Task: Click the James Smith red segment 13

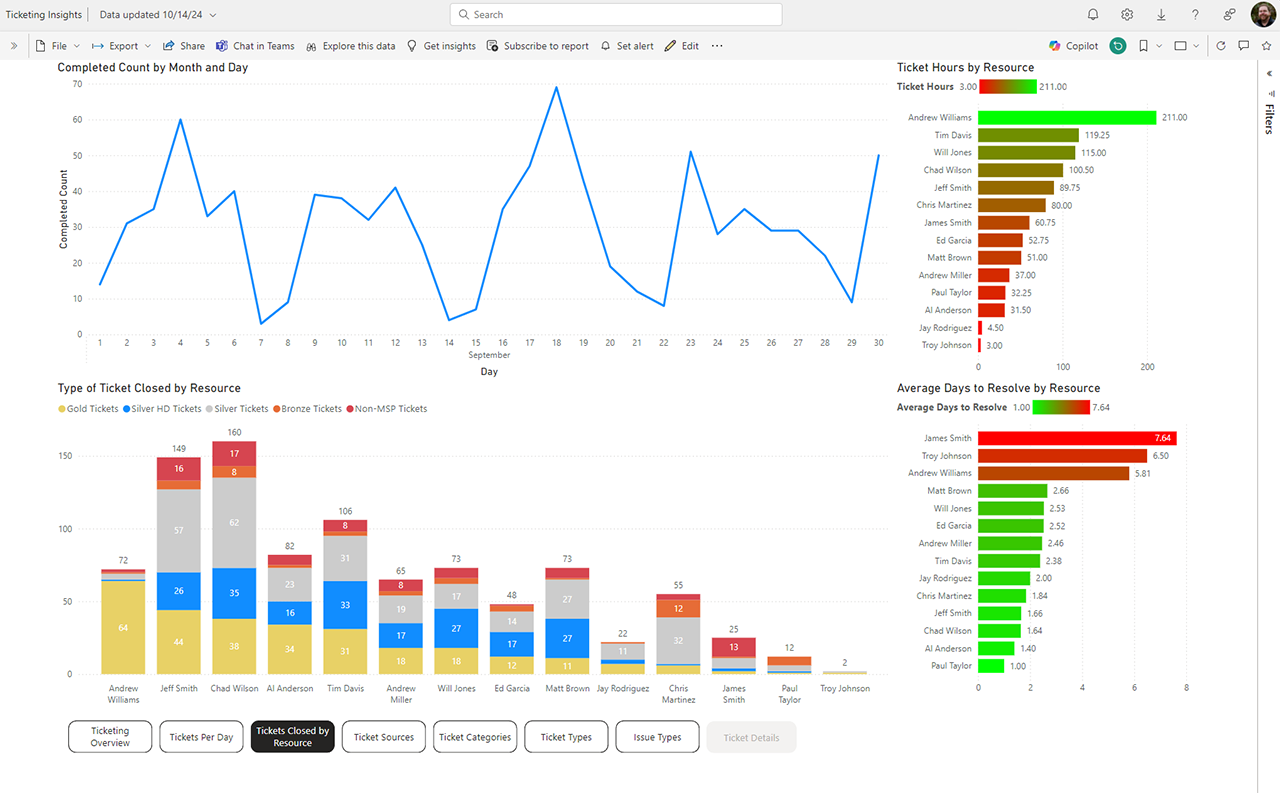Action: pos(734,647)
